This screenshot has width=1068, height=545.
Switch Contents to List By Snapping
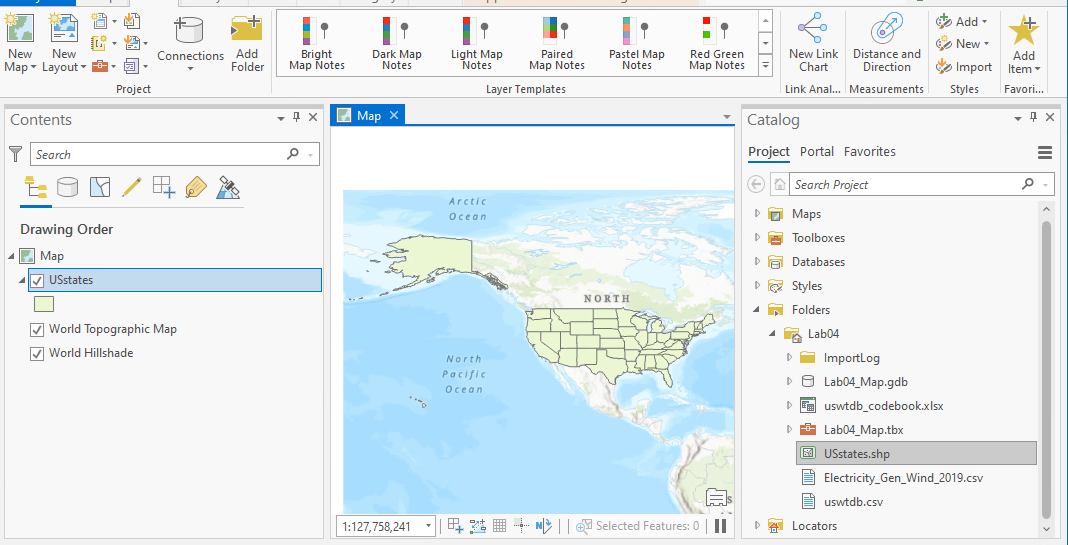(x=163, y=187)
